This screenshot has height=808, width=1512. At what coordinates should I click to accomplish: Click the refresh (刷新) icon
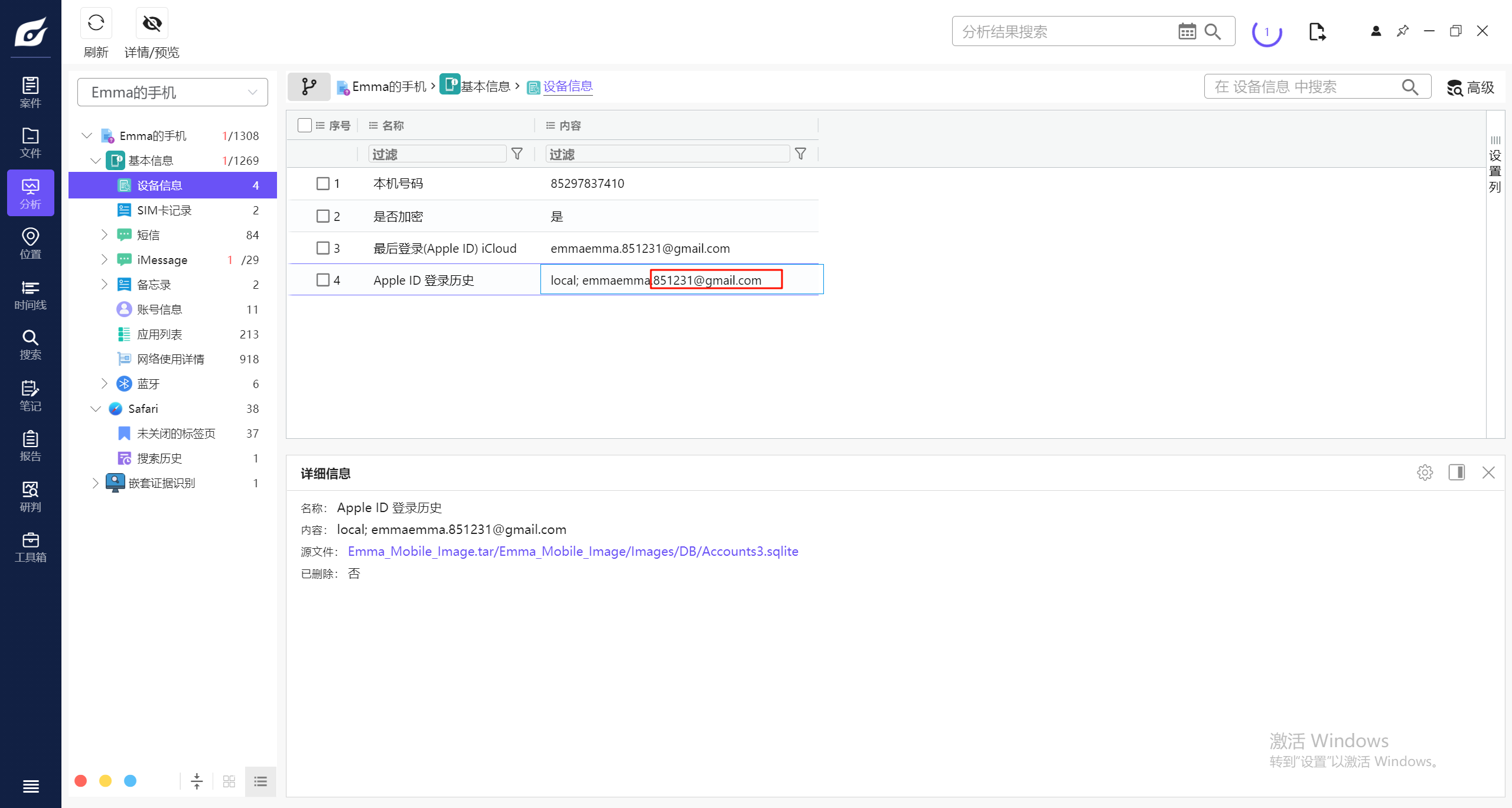[96, 24]
